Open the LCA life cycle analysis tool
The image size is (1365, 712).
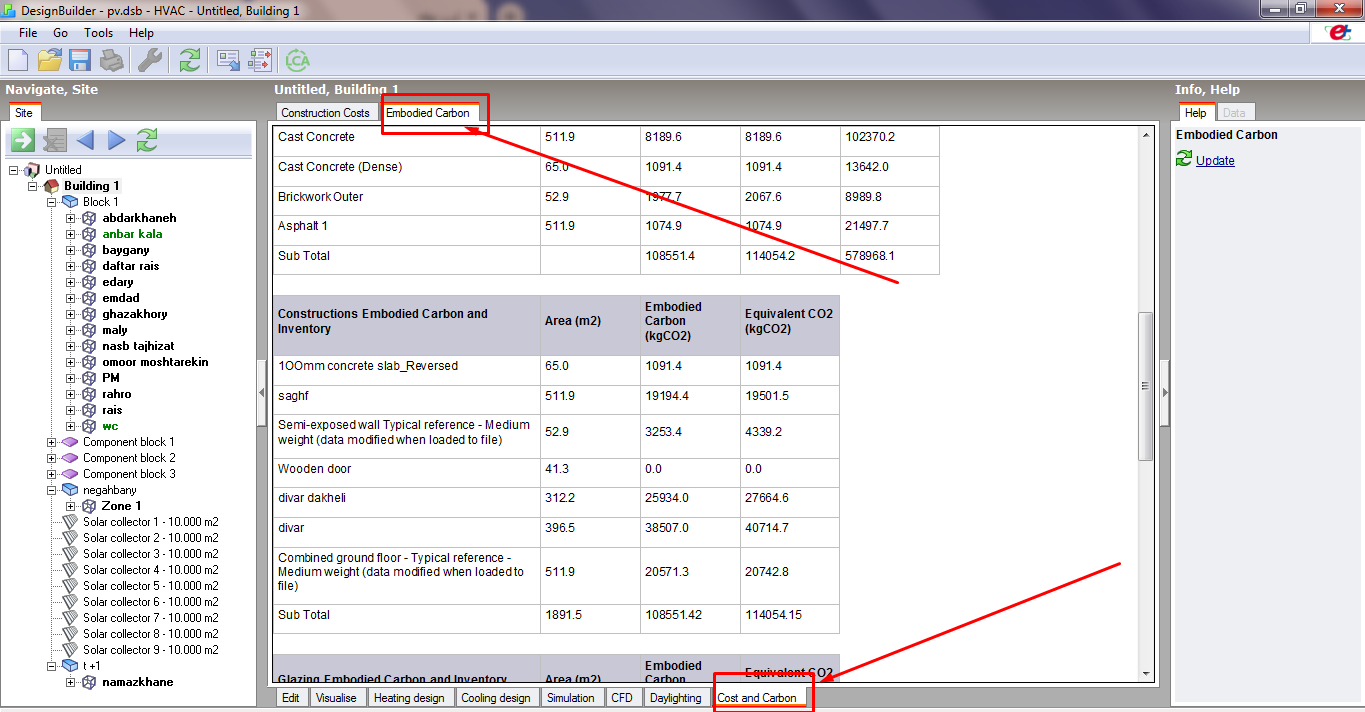[298, 60]
